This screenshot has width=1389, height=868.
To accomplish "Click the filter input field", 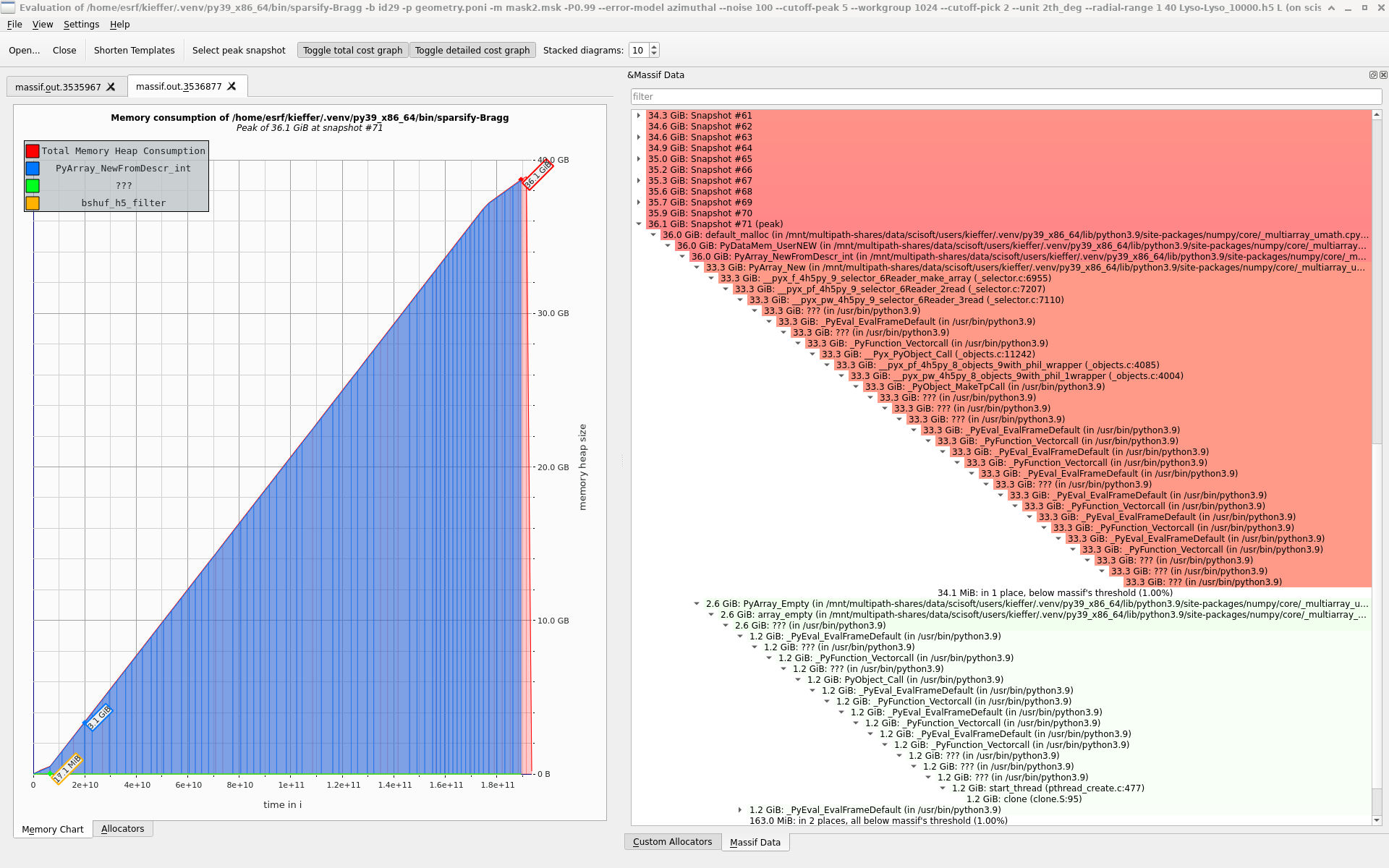I will pyautogui.click(x=1006, y=96).
